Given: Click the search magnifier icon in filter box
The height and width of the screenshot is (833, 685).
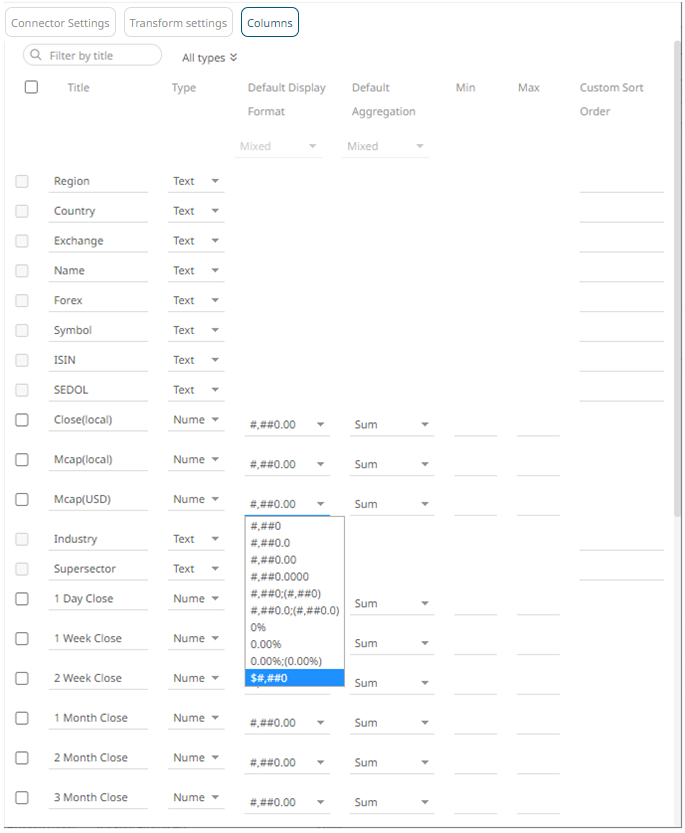Looking at the screenshot, I should pos(37,56).
